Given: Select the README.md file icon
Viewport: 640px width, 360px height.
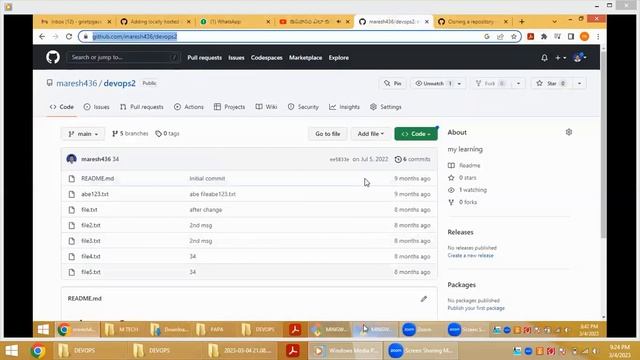Looking at the screenshot, I should click(x=72, y=178).
